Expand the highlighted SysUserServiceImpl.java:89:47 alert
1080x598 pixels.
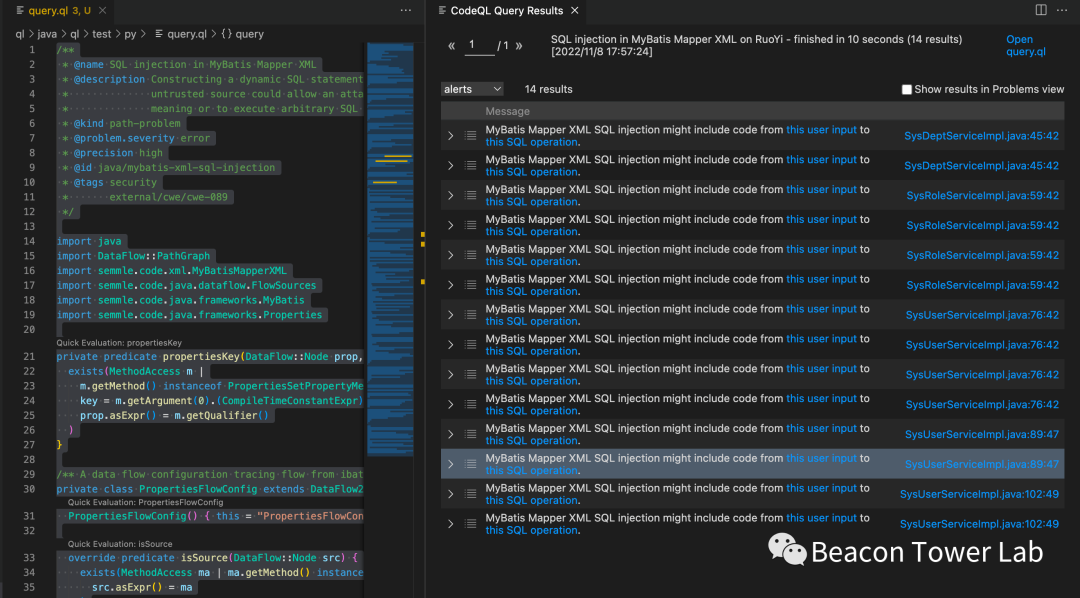click(451, 464)
